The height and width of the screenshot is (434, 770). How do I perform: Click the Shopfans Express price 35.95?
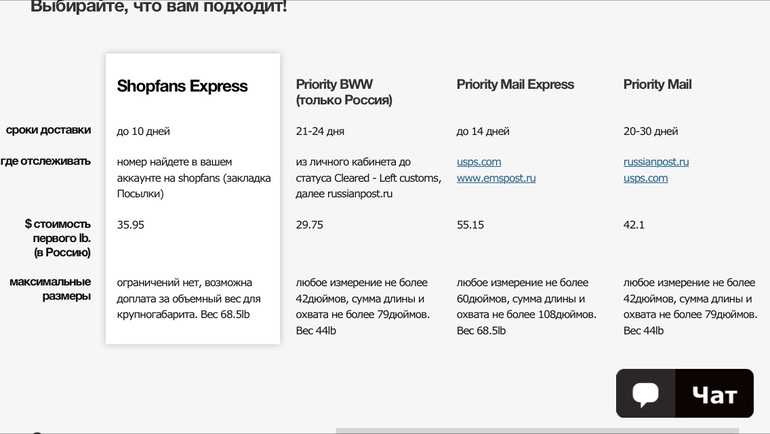131,225
